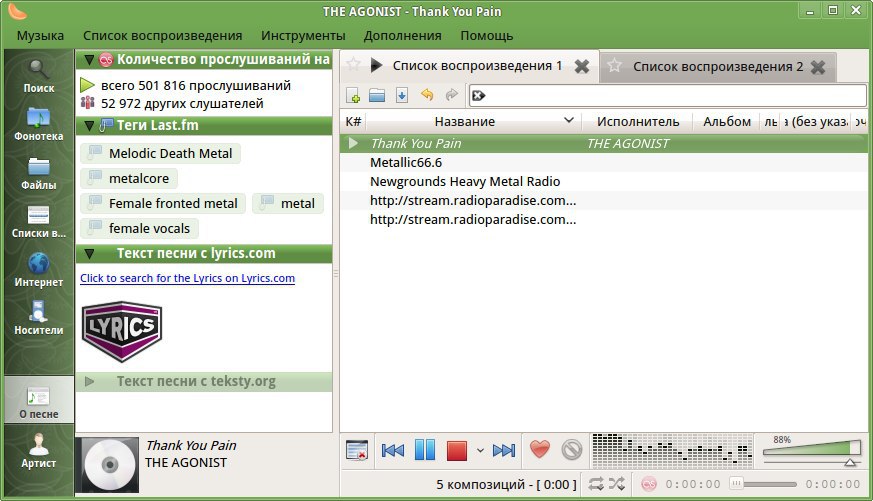Load a playlist with the folder icon
Image resolution: width=873 pixels, height=501 pixels.
point(377,95)
